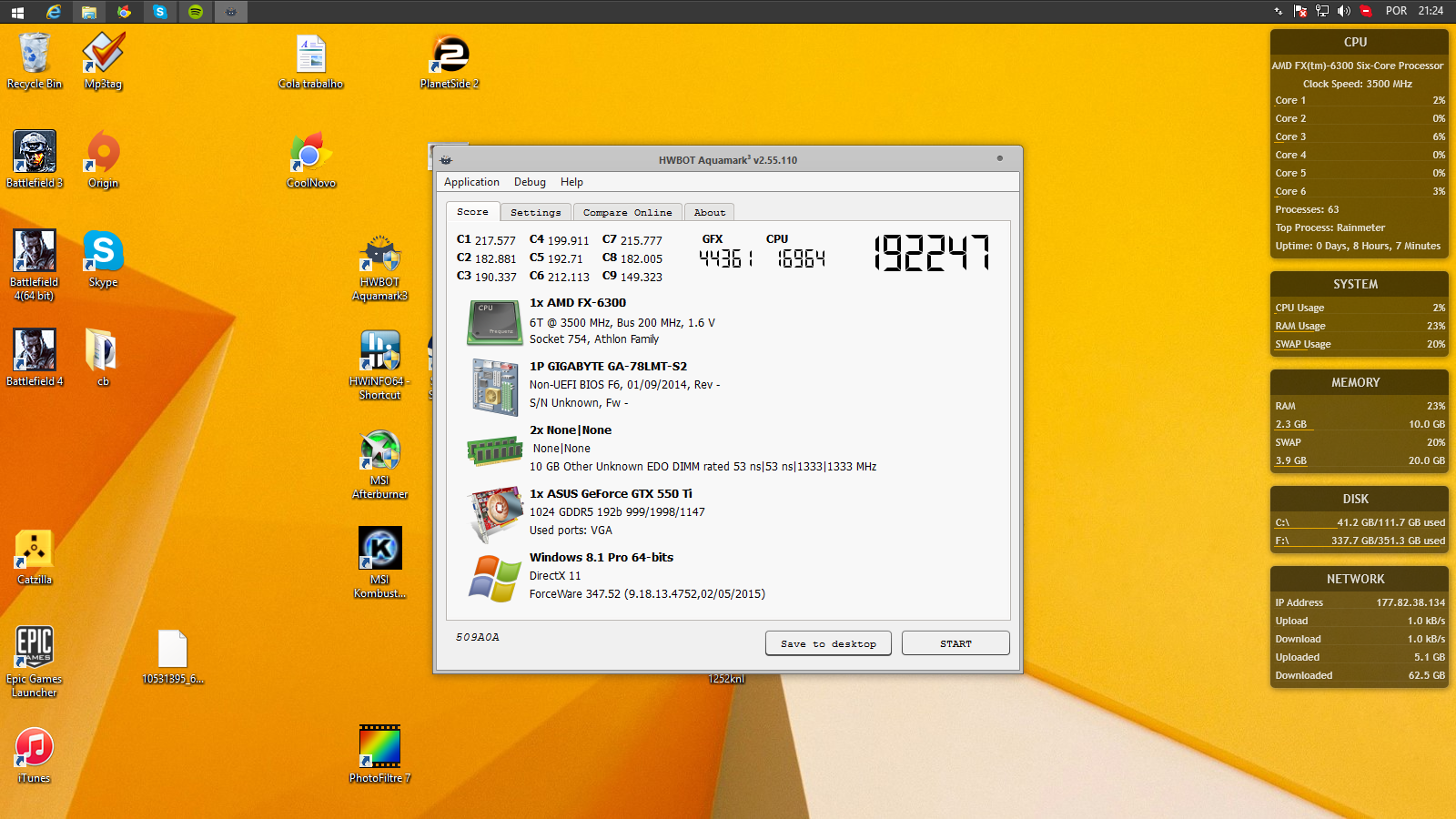Select the Battlefield 3 desktop icon
The width and height of the screenshot is (1456, 819).
35,159
